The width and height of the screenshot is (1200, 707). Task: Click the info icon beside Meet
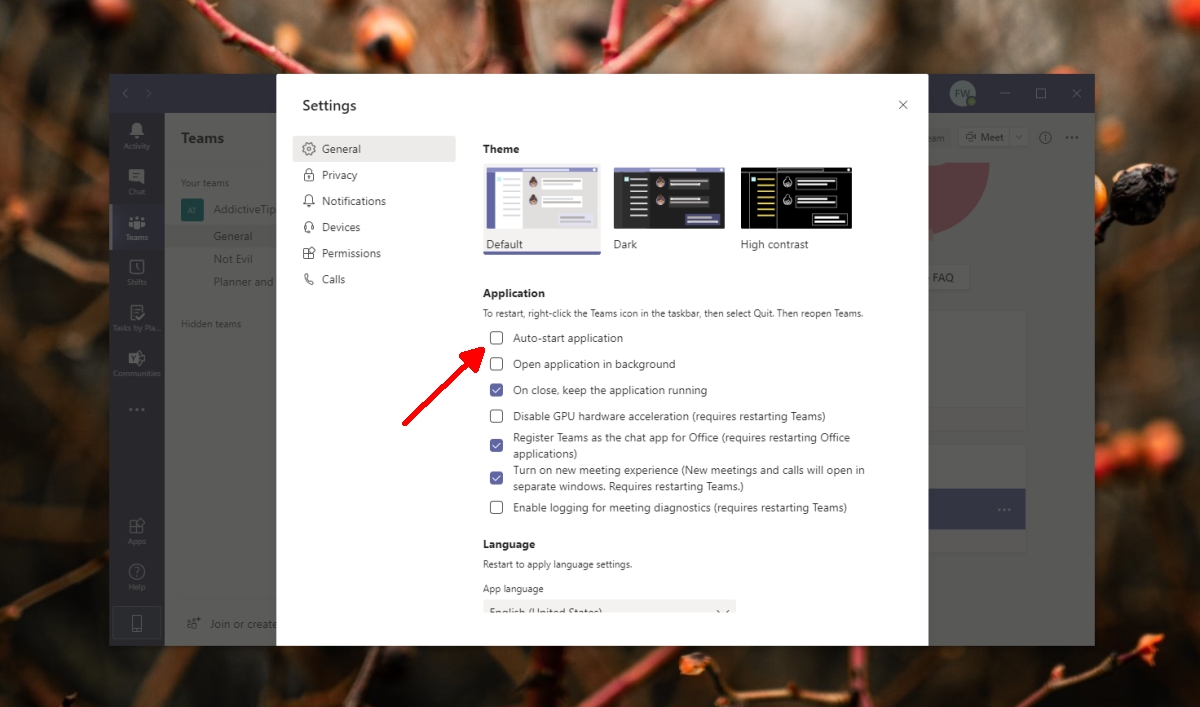(x=1046, y=137)
